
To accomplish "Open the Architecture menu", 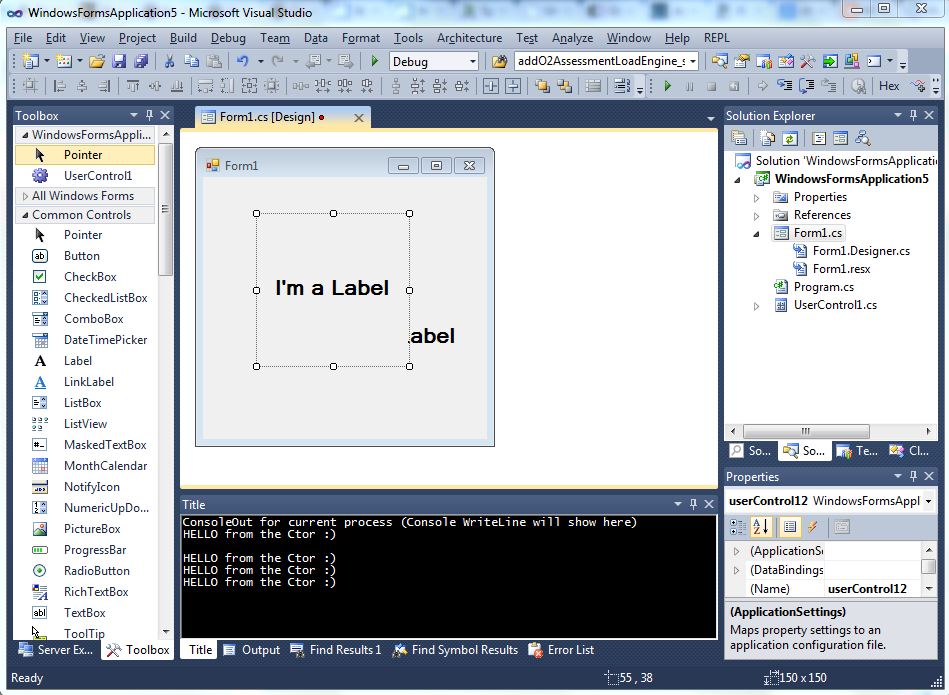I will [469, 38].
